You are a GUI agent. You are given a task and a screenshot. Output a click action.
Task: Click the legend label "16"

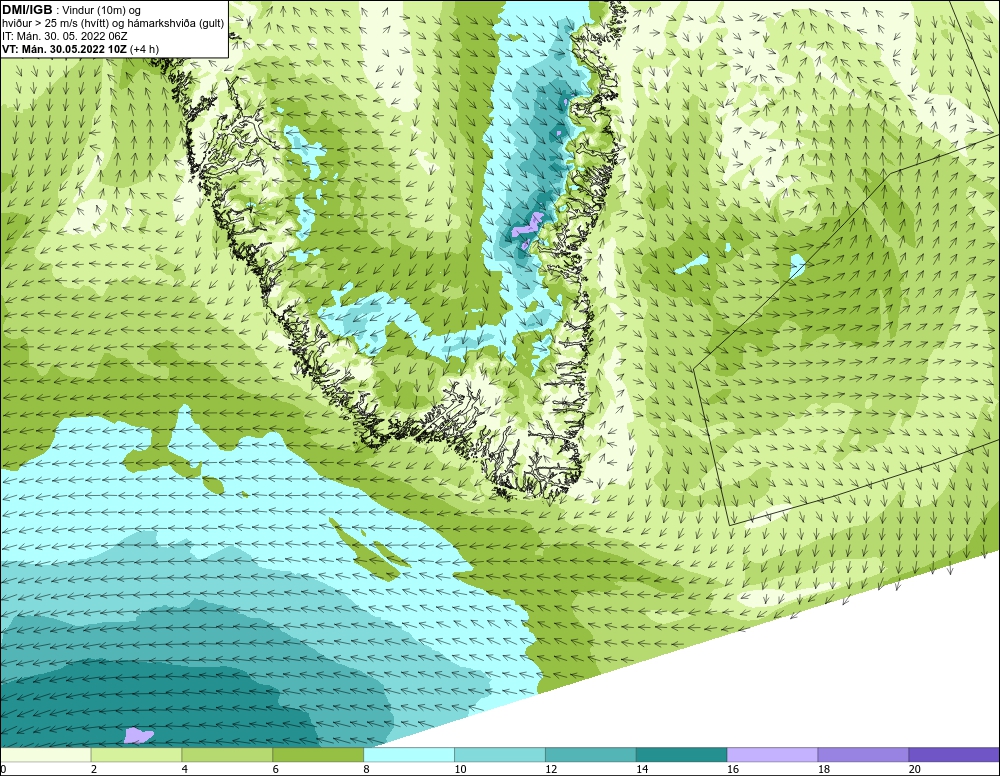point(733,769)
